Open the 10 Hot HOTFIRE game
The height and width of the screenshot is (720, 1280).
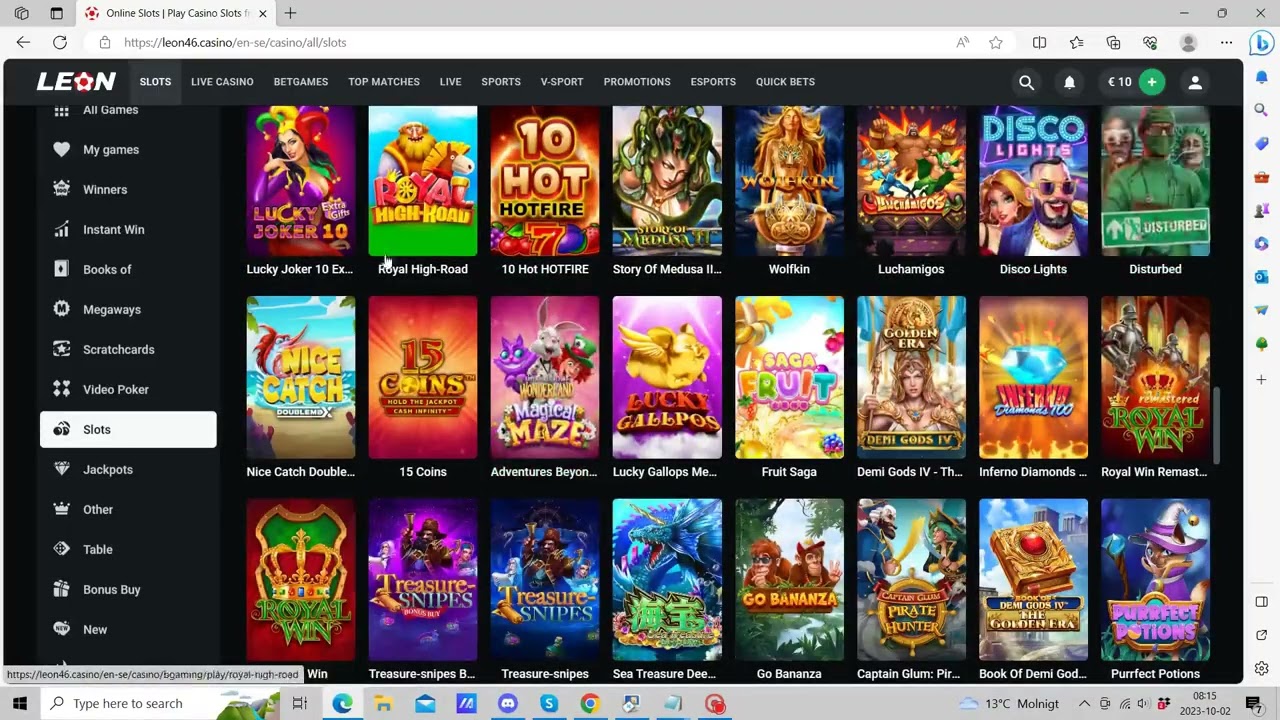[x=545, y=181]
